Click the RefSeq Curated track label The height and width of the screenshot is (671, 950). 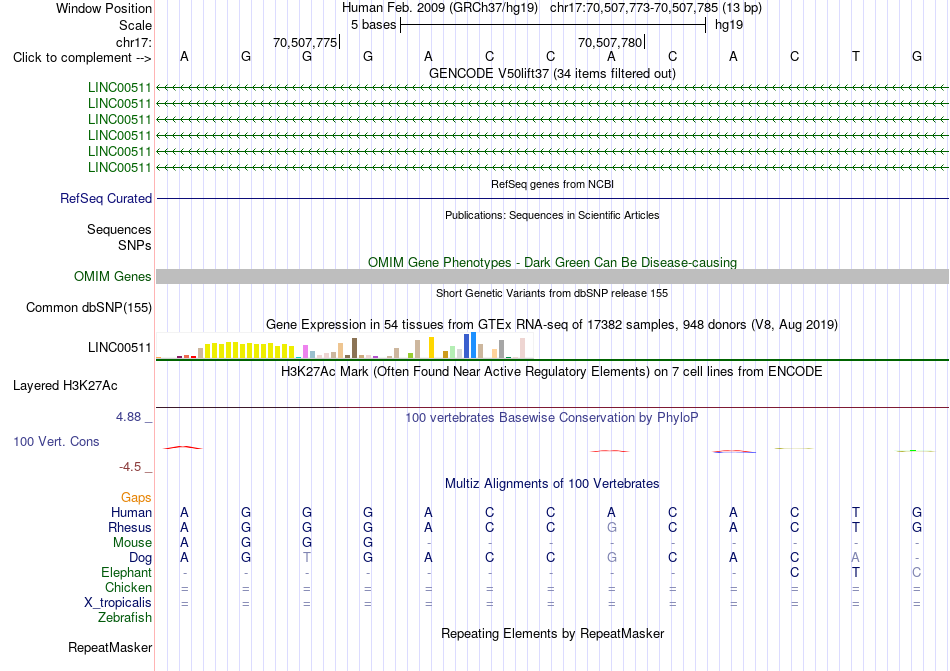pyautogui.click(x=106, y=199)
